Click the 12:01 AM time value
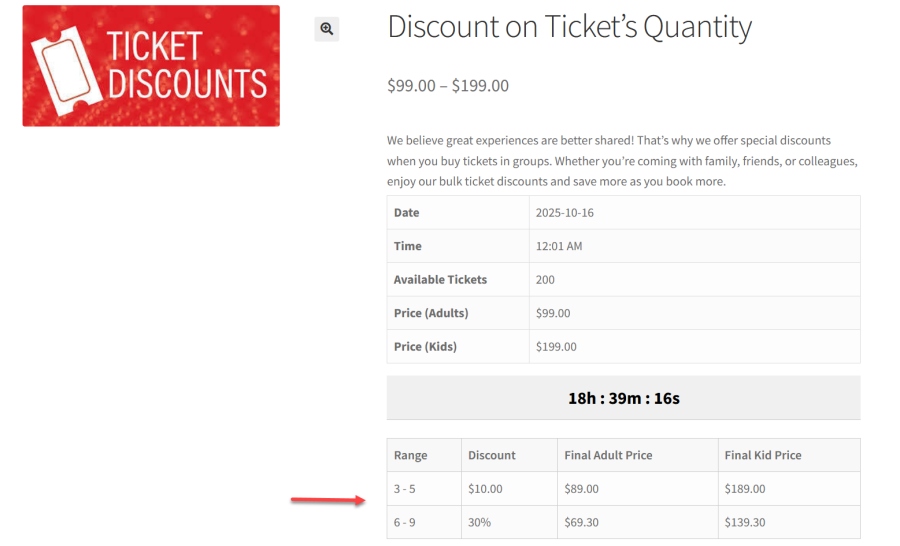 coord(559,246)
